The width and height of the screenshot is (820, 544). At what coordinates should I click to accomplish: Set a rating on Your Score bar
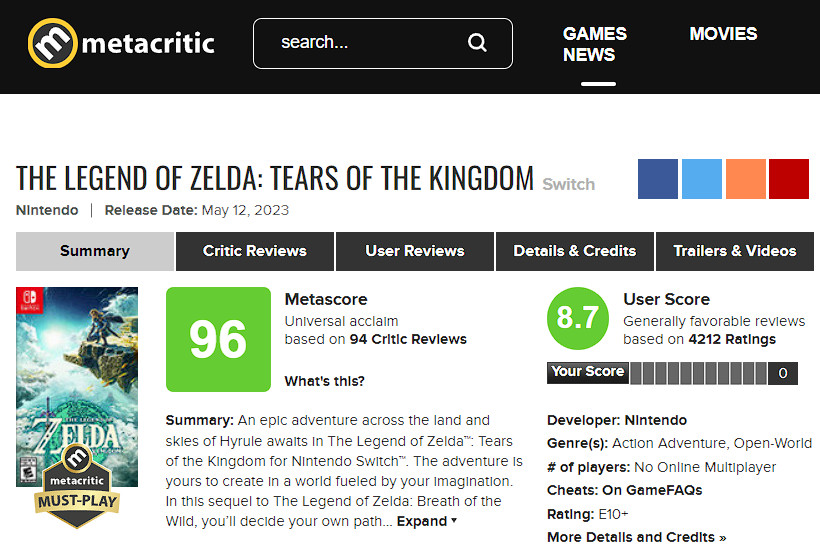pyautogui.click(x=699, y=373)
